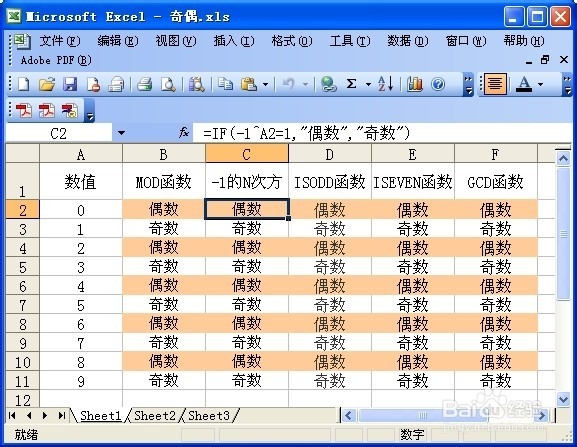Click the Chart Wizard icon
577x447 pixels.
(x=415, y=84)
